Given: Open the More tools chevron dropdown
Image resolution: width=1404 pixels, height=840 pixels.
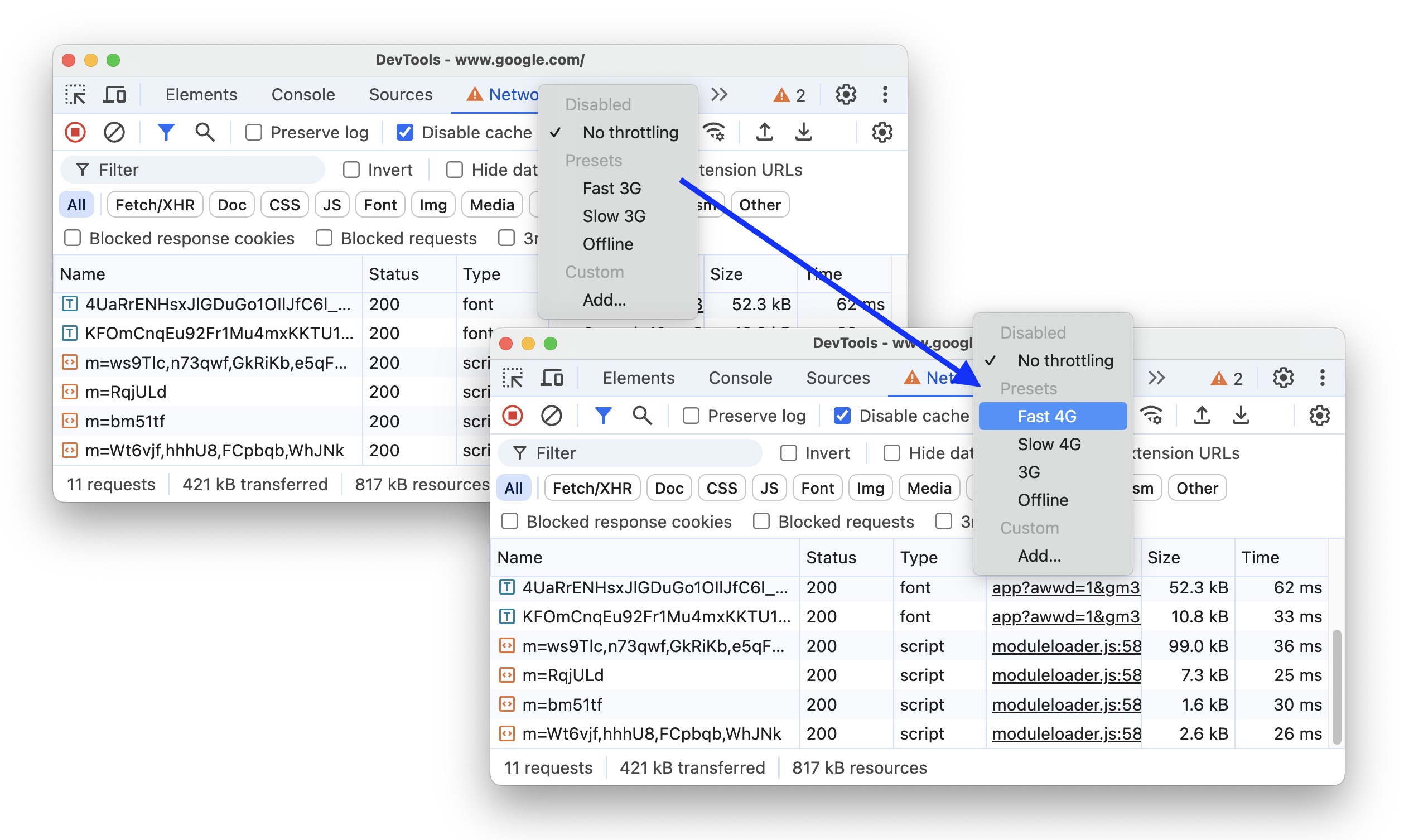Looking at the screenshot, I should point(1154,378).
